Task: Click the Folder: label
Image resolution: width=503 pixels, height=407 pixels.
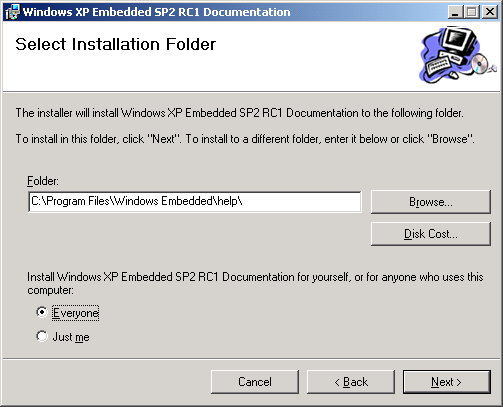Action: coord(43,181)
